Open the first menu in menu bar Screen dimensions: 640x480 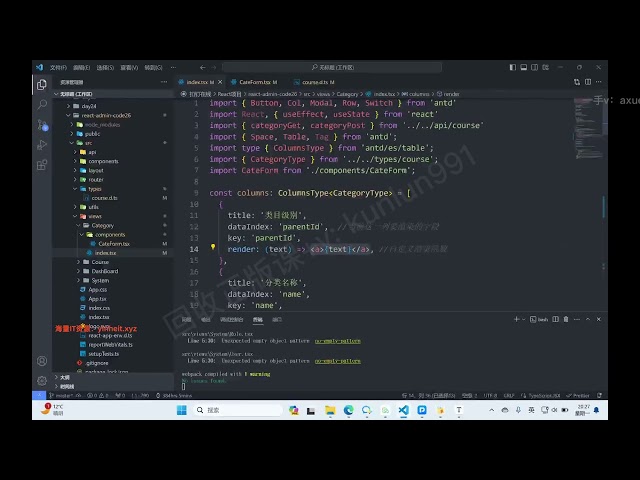58,67
